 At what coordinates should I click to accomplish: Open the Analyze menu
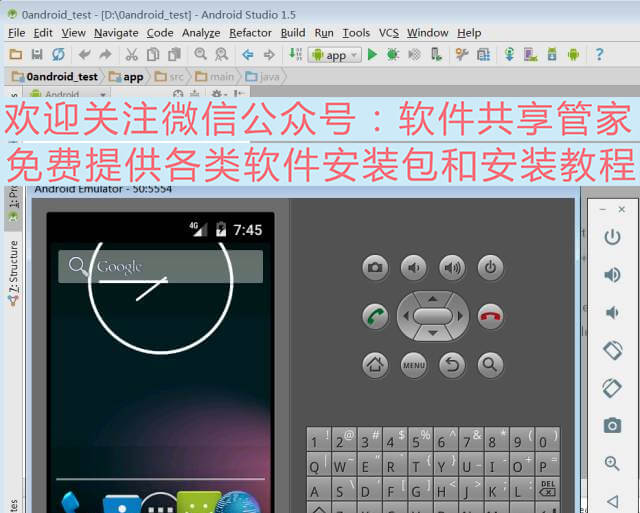[201, 33]
